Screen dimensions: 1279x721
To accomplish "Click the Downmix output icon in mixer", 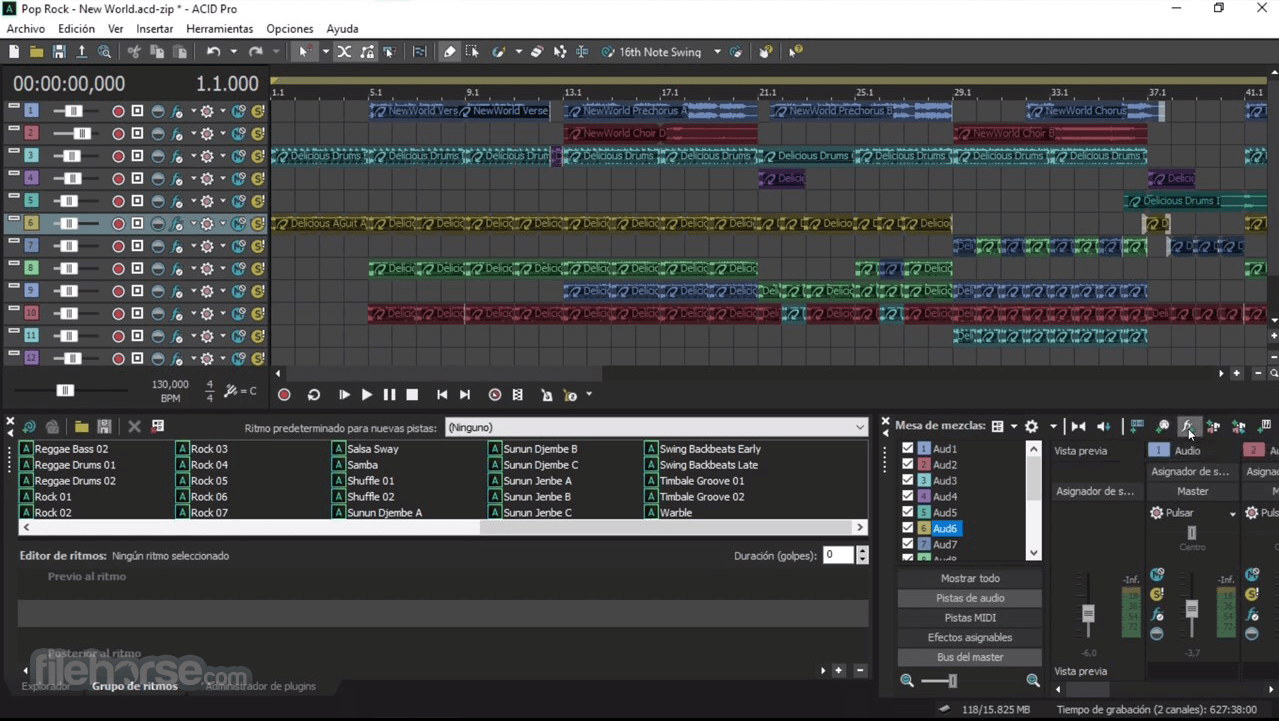I will click(x=1078, y=426).
